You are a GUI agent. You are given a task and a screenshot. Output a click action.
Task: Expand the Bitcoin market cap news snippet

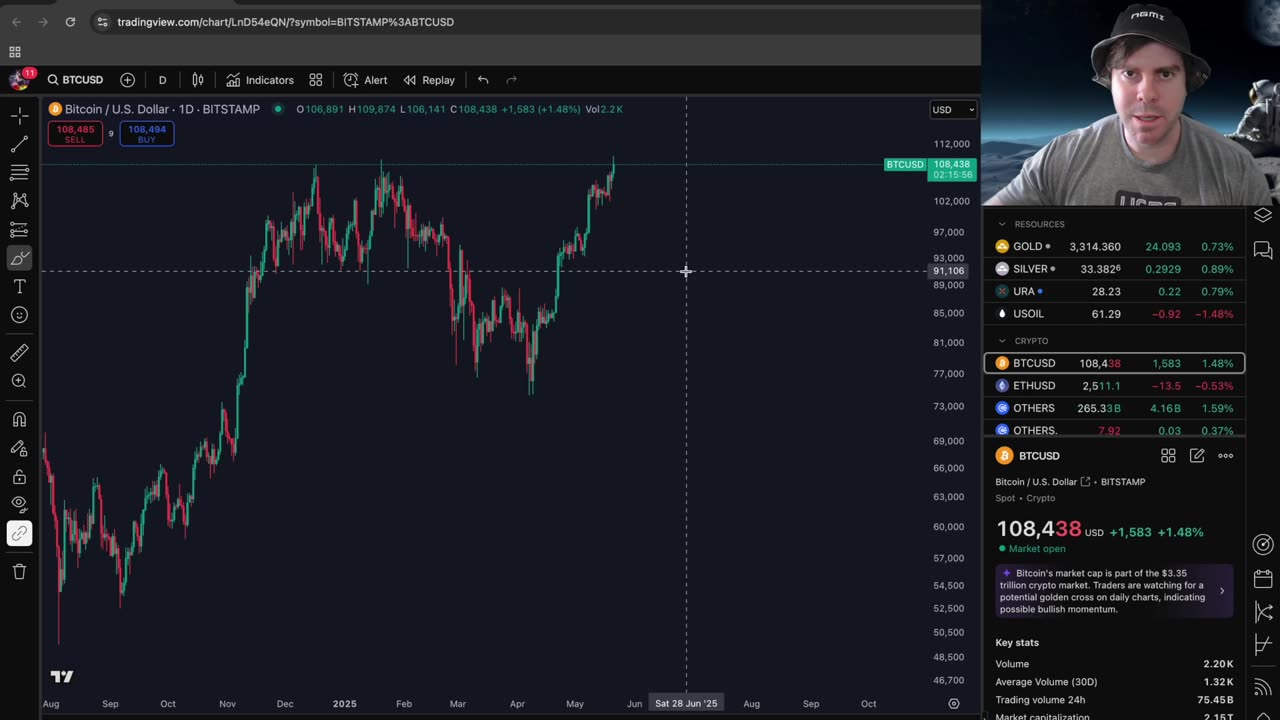(x=1114, y=591)
